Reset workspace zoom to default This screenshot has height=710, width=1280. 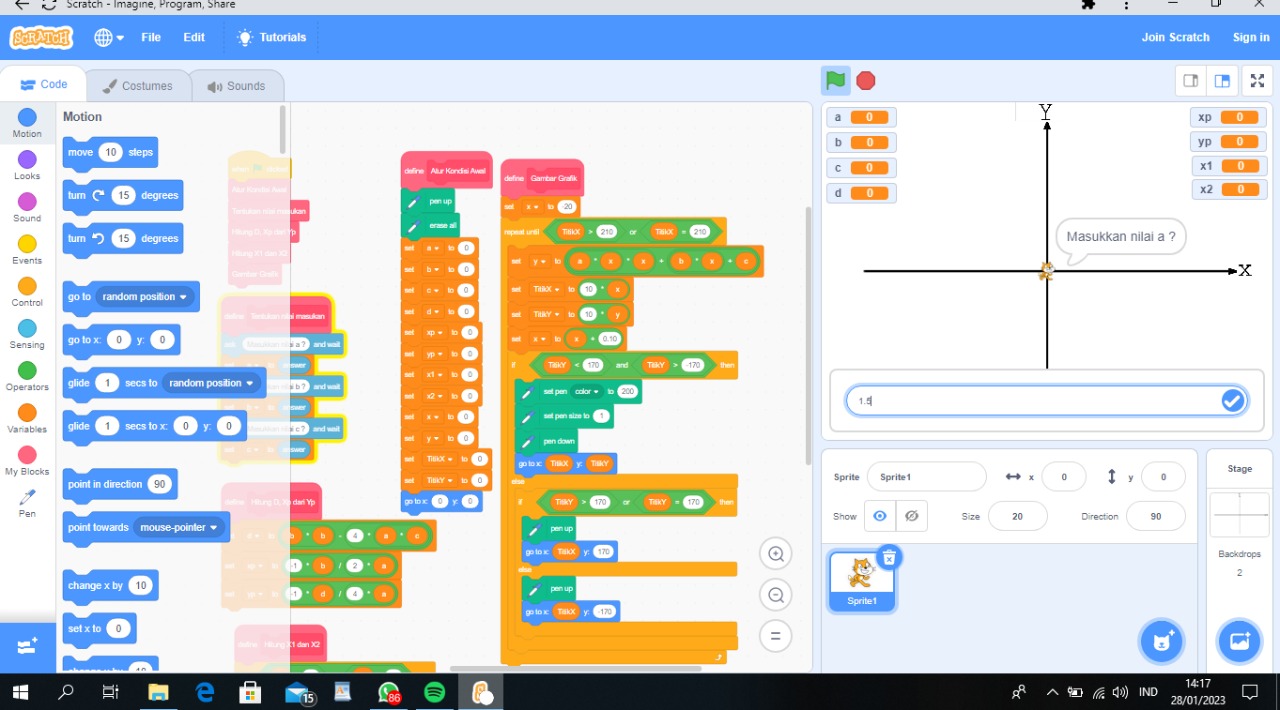click(775, 635)
